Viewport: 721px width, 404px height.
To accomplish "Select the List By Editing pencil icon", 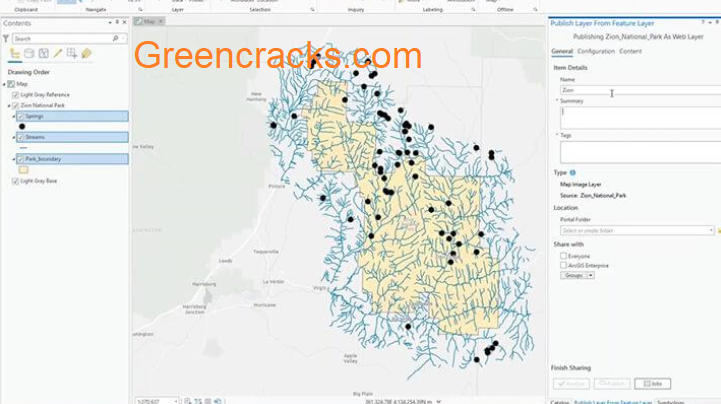I will point(57,53).
